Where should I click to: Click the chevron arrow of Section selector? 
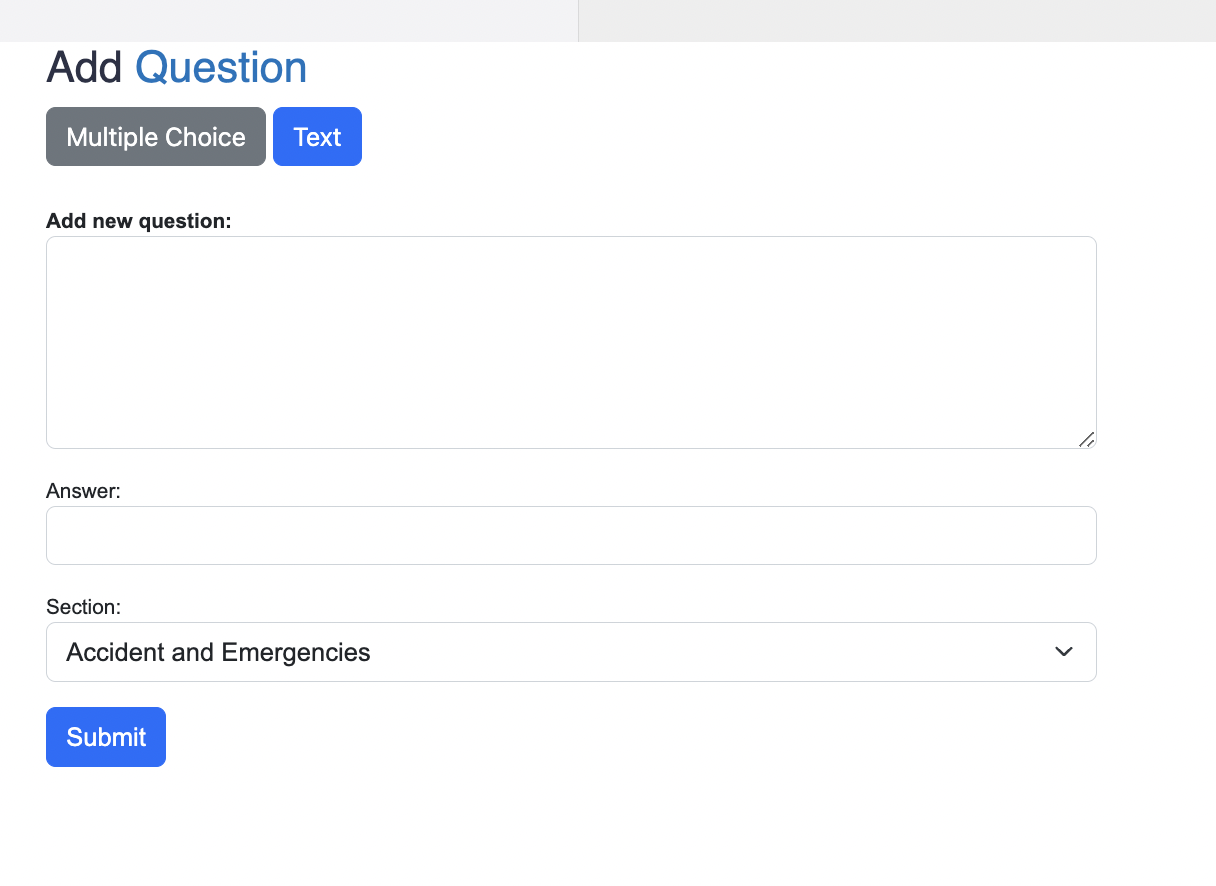click(x=1064, y=652)
